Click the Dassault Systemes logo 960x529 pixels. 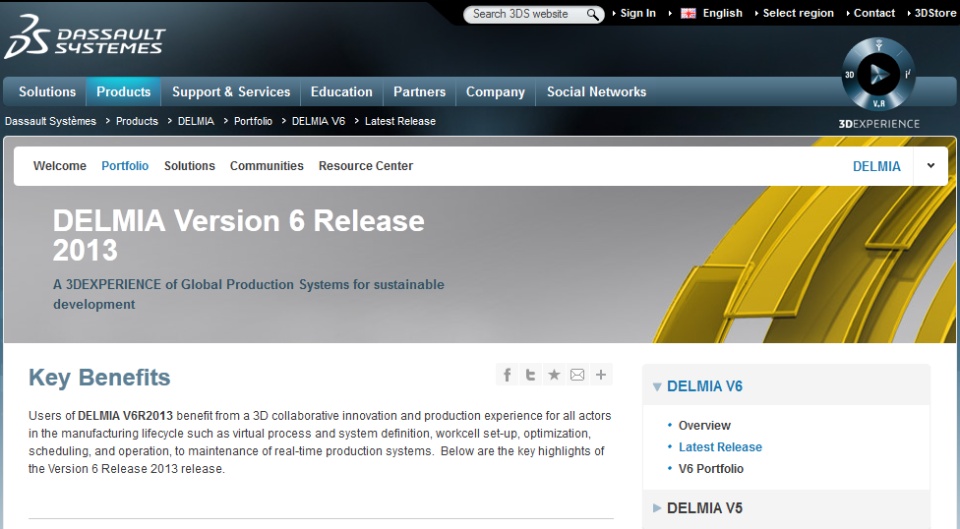tap(85, 37)
